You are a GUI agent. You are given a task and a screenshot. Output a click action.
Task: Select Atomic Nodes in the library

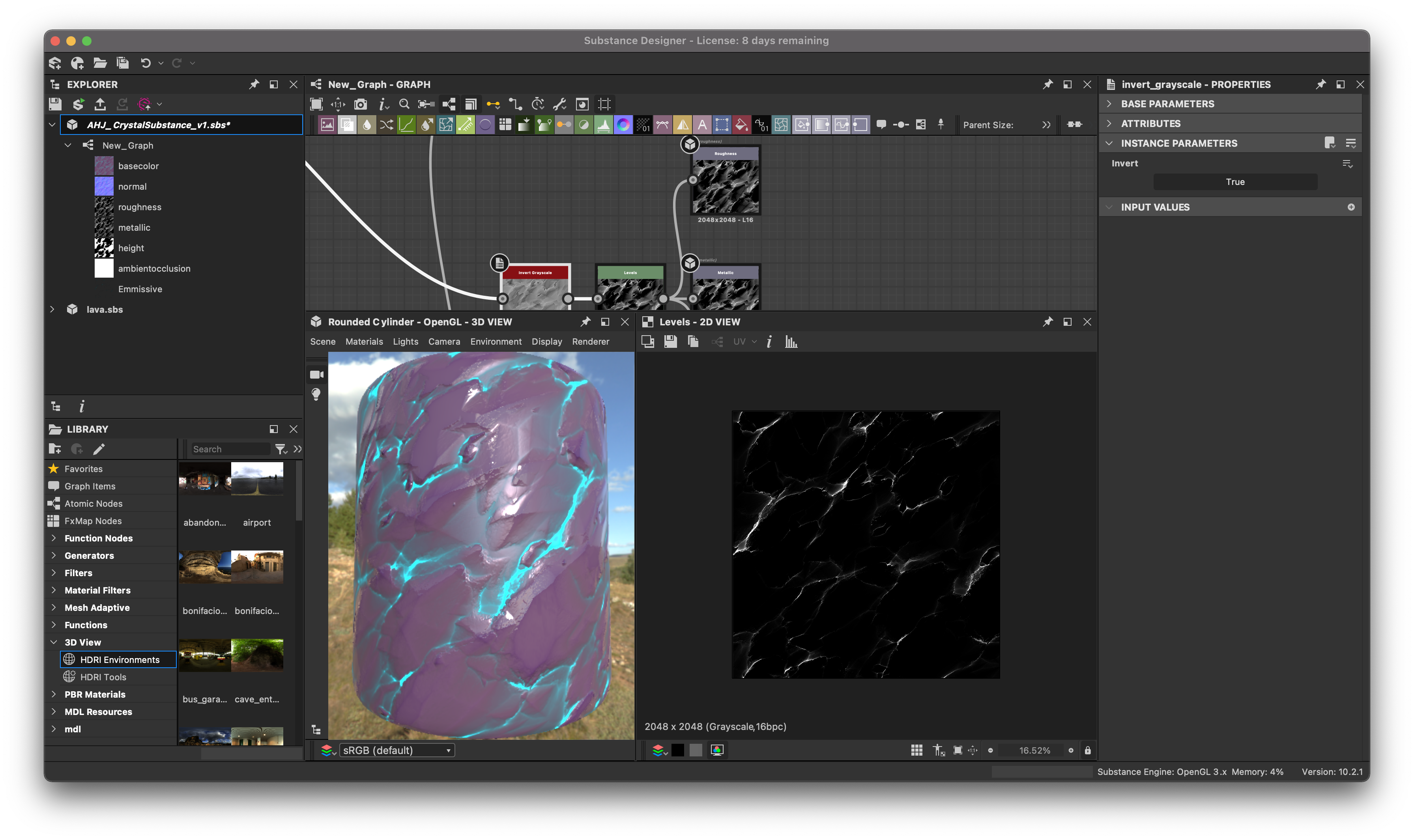coord(94,504)
